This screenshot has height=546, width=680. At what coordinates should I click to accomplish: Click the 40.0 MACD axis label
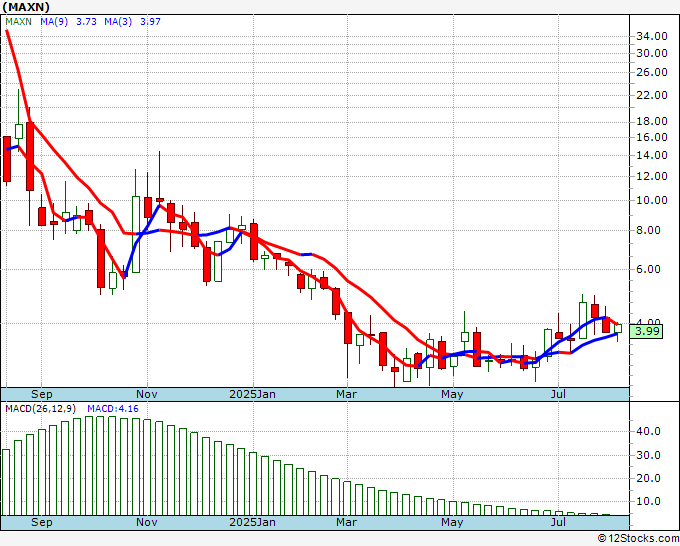(648, 432)
